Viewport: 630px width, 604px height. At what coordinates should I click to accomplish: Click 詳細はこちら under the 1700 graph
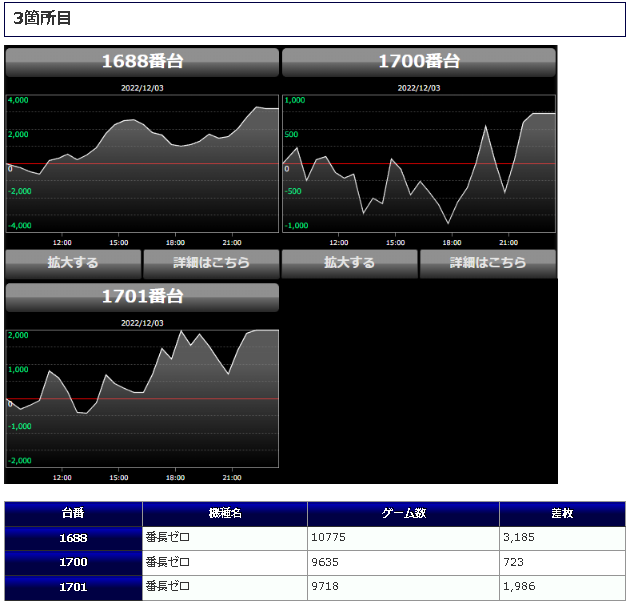(488, 263)
